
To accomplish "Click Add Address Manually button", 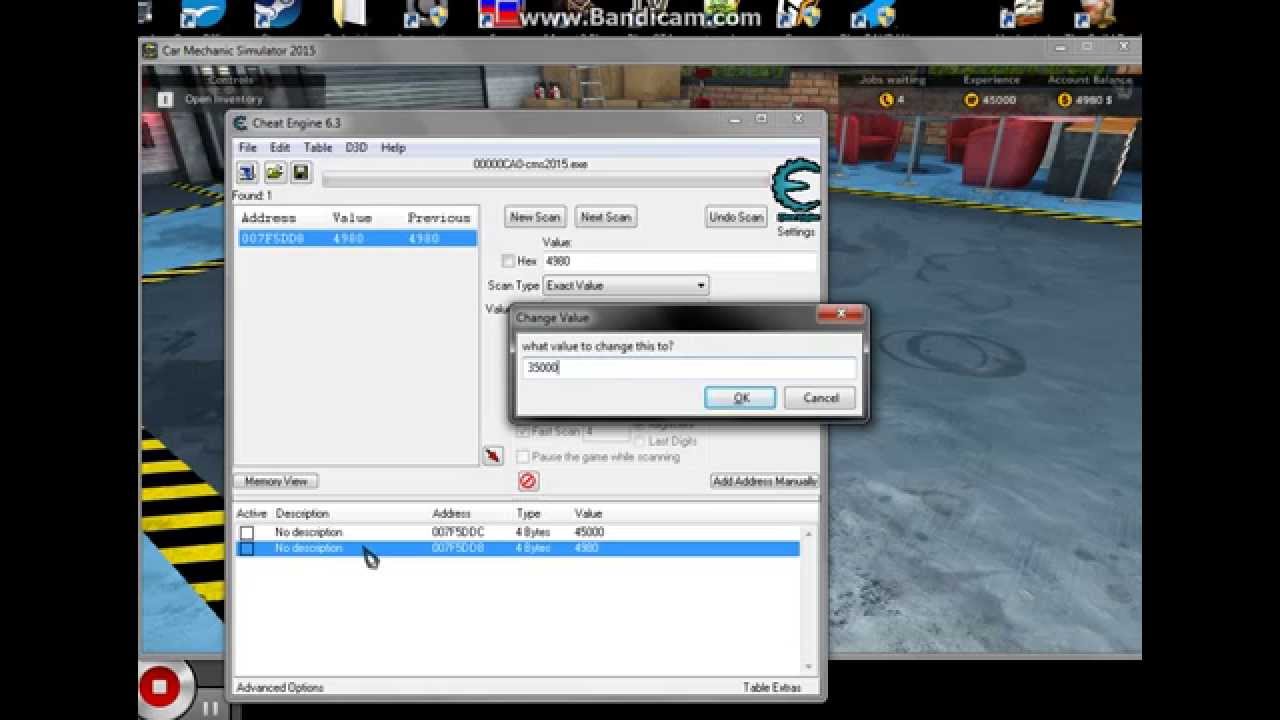I will point(764,481).
